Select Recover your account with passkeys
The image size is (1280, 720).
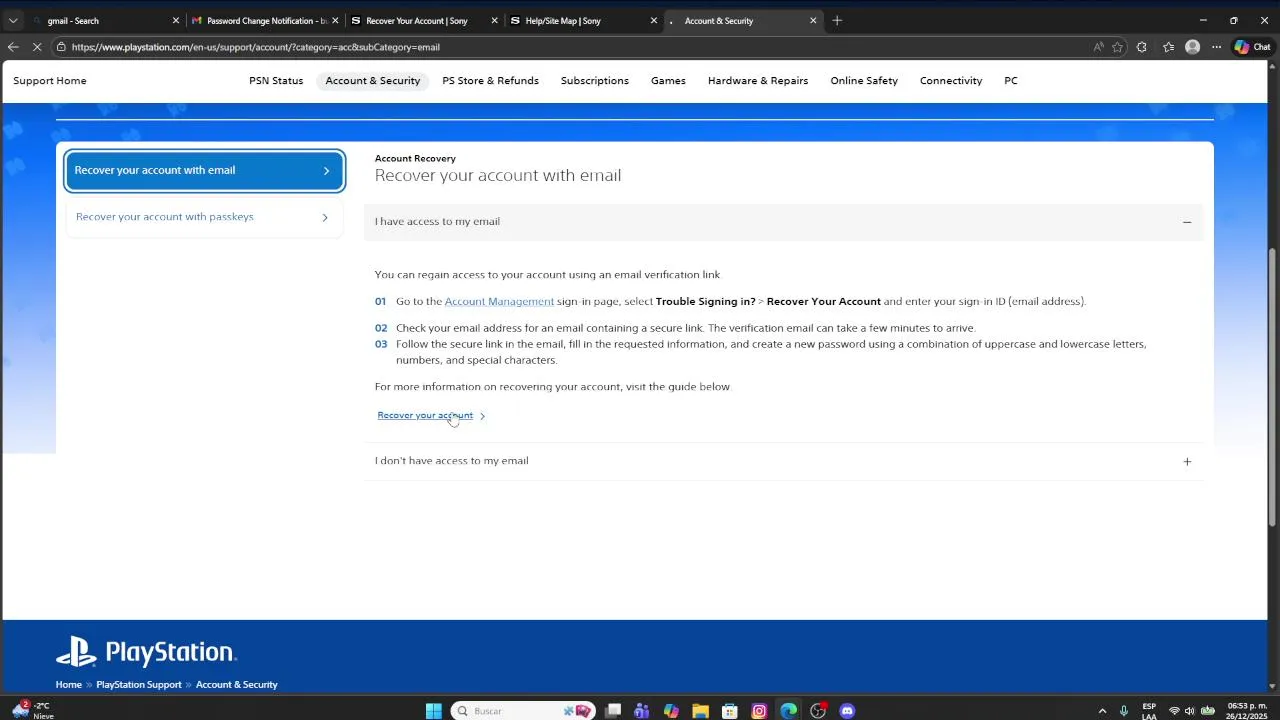205,217
